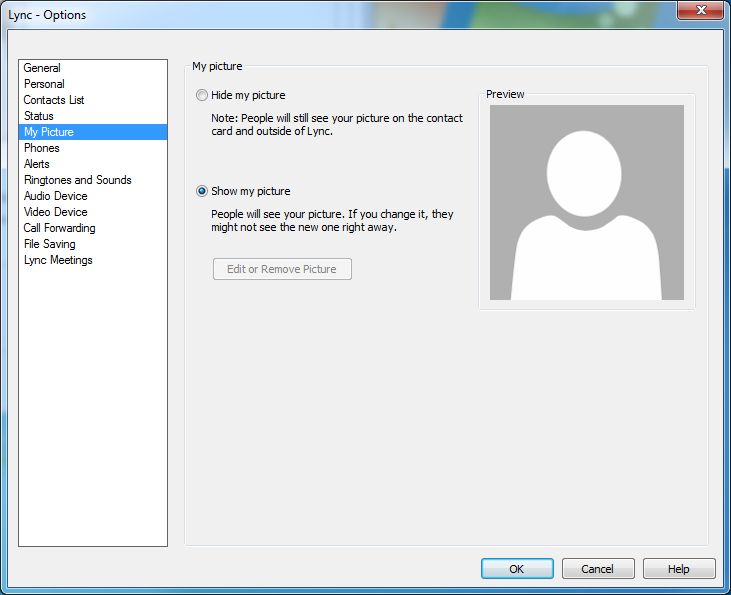Cancel the Lync Options dialog
The image size is (731, 595).
point(598,568)
